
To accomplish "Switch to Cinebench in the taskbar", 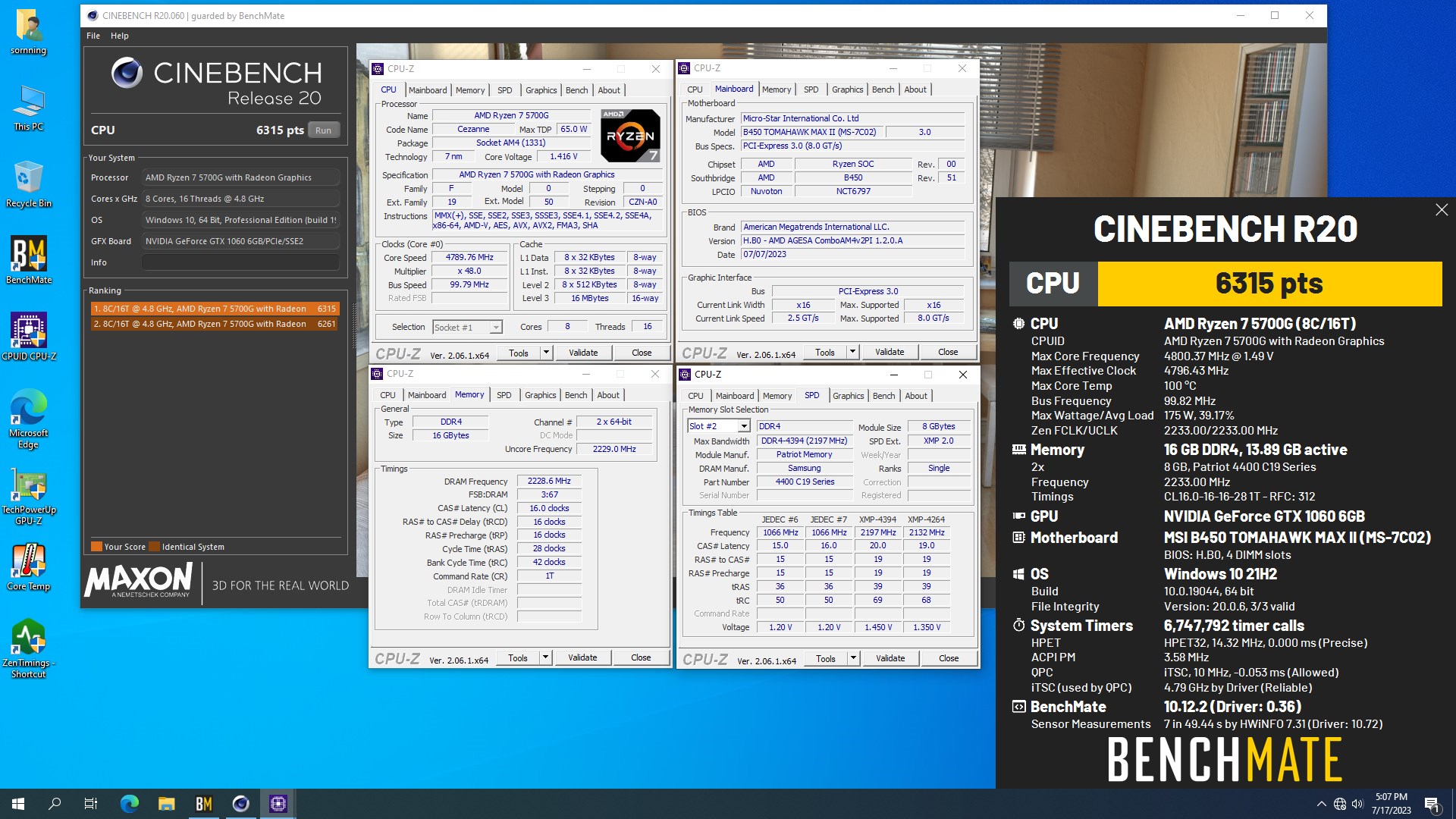I will [241, 804].
